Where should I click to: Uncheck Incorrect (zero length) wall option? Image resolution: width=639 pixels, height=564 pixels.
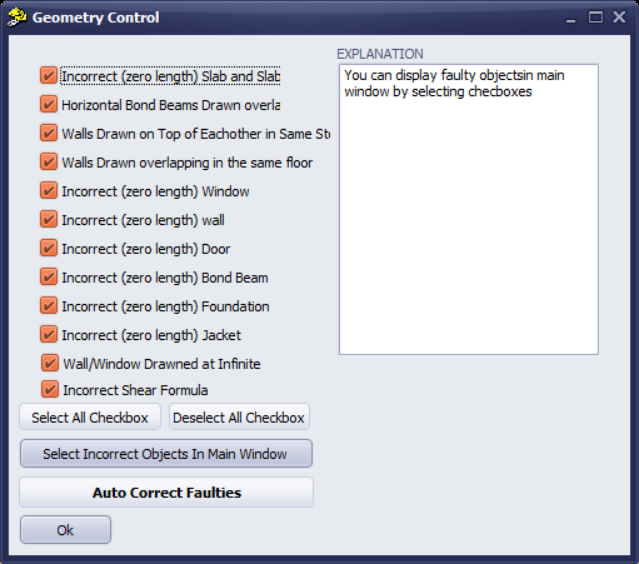[48, 219]
